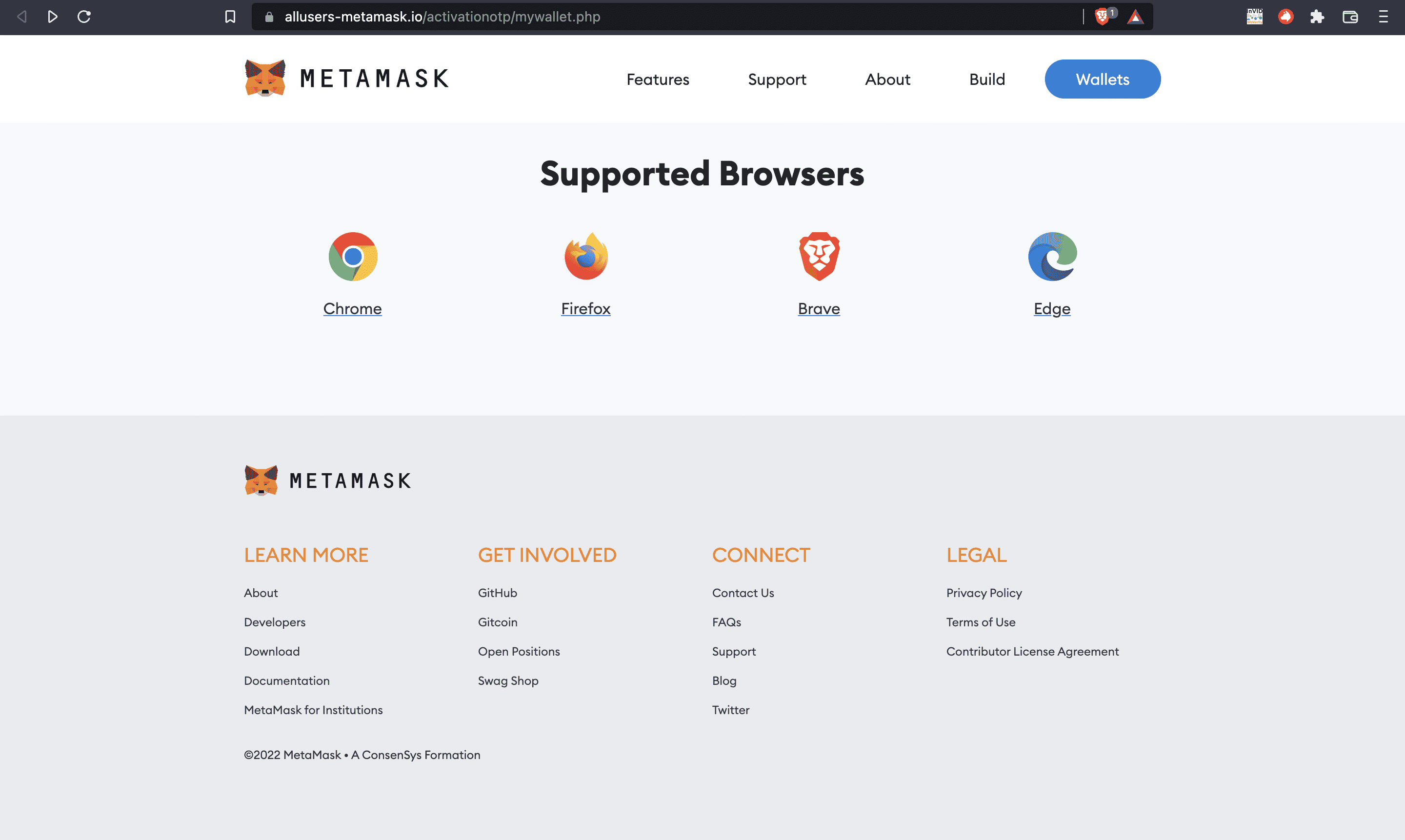
Task: Reload the page with the refresh icon
Action: pyautogui.click(x=84, y=17)
